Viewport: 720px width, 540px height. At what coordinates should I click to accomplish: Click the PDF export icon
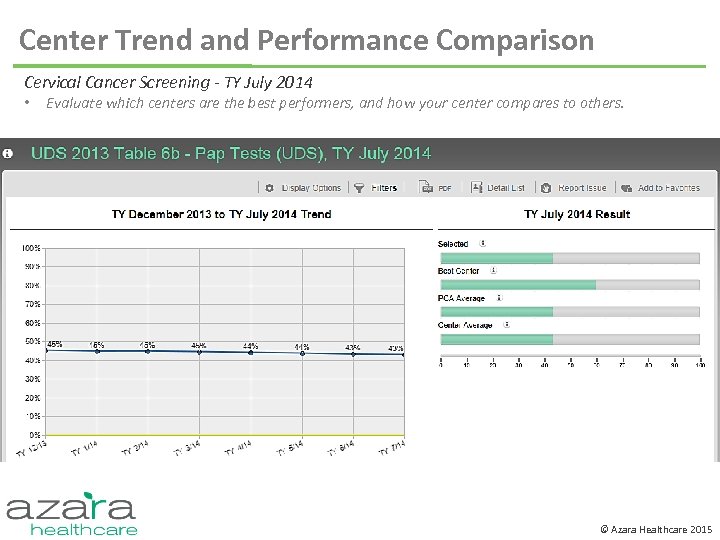coord(426,187)
